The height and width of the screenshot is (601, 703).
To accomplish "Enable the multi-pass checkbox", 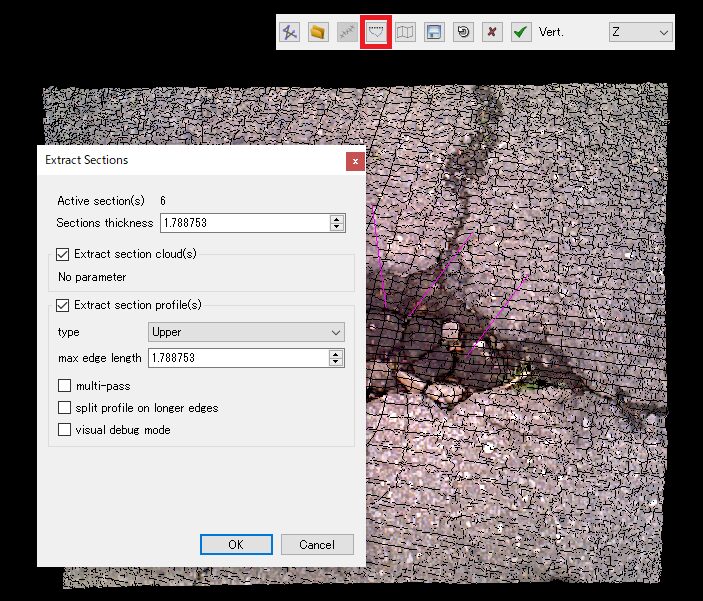I will click(65, 386).
